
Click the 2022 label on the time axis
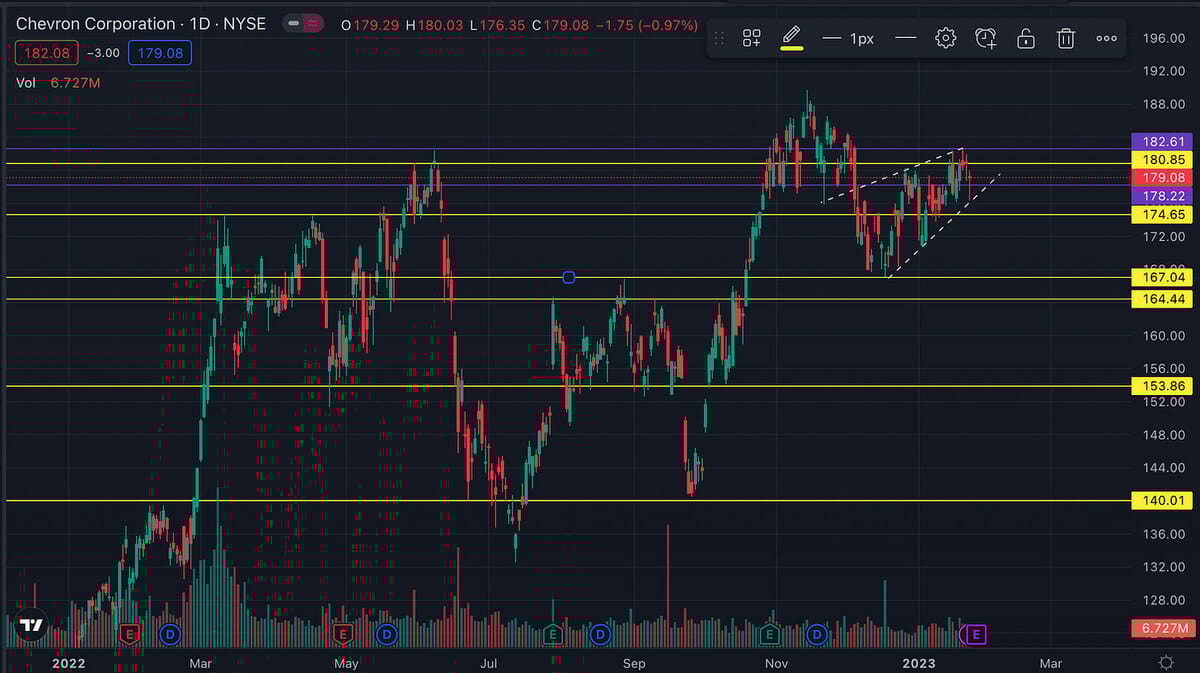coord(68,662)
